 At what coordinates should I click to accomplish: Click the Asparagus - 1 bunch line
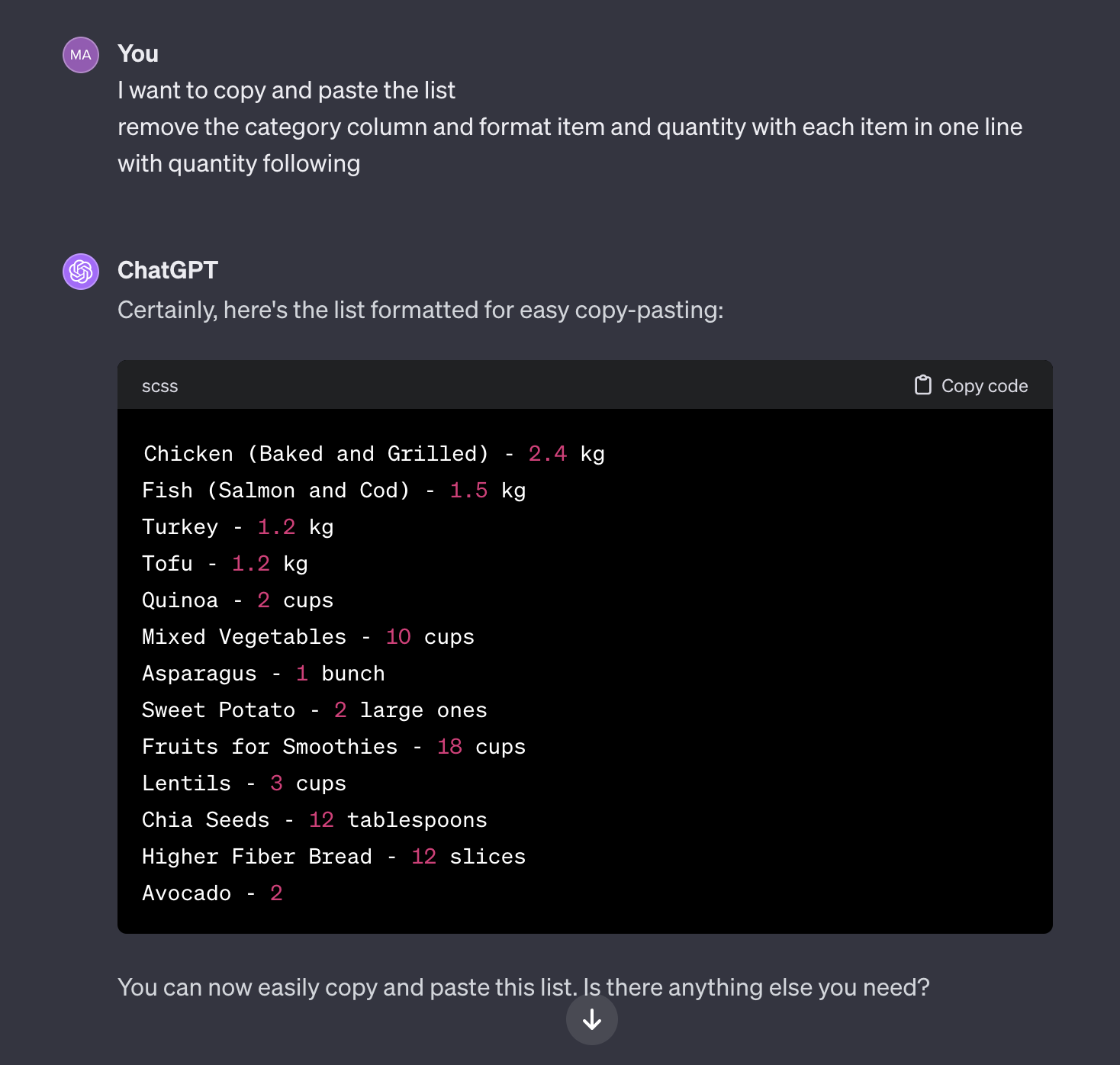tap(263, 674)
